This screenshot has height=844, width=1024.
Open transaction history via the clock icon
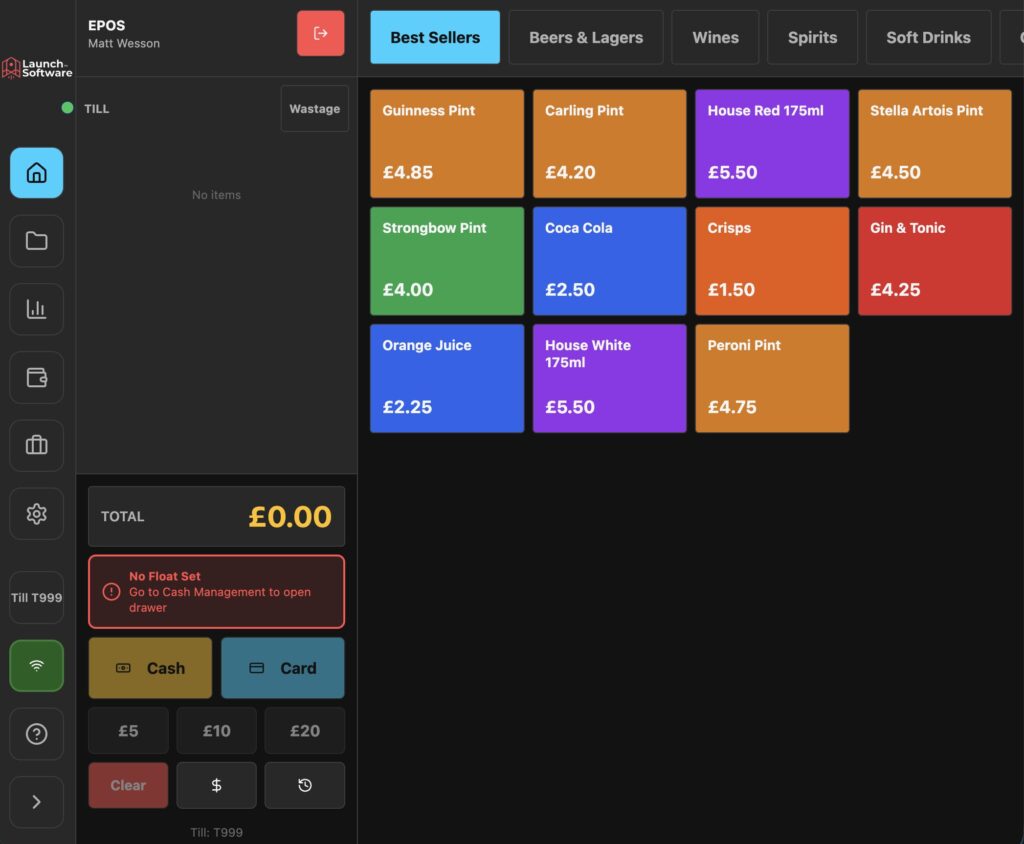coord(304,785)
